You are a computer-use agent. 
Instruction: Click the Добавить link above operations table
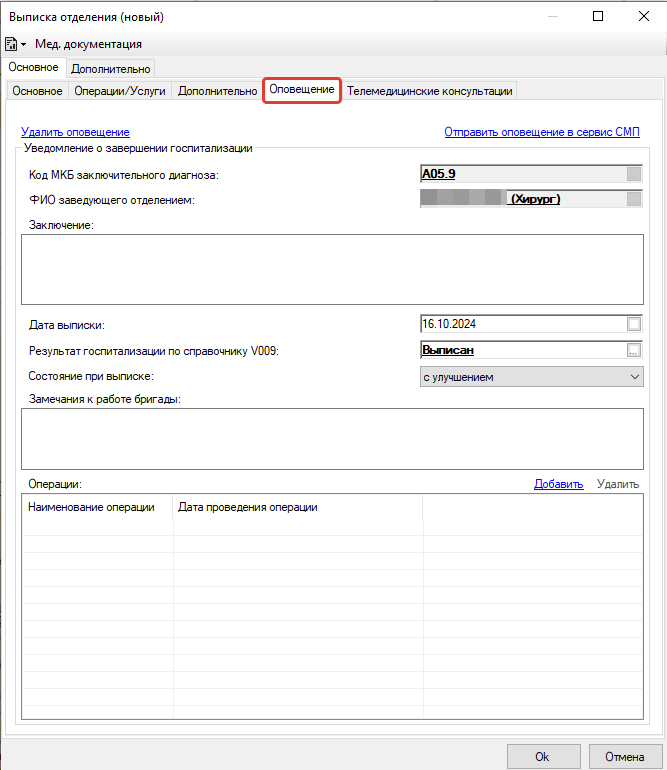pos(558,484)
